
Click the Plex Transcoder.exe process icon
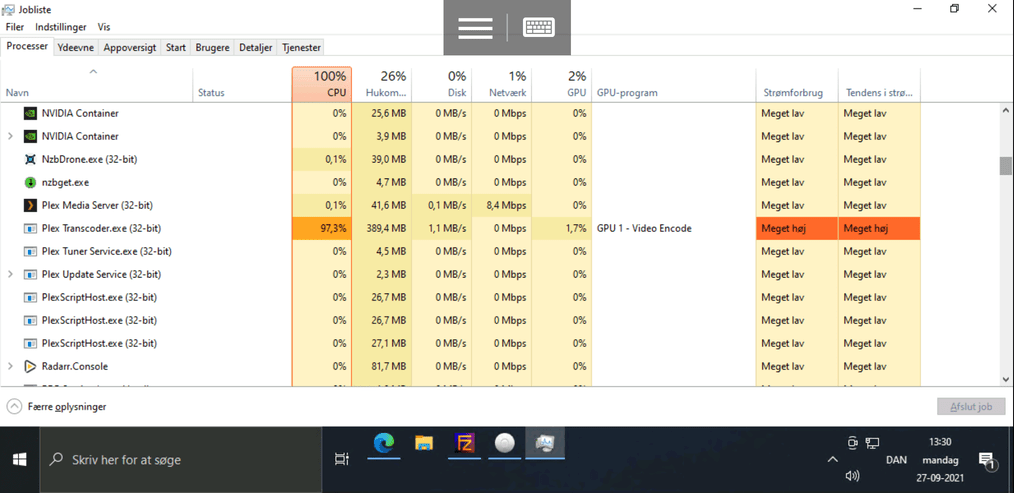coord(30,228)
